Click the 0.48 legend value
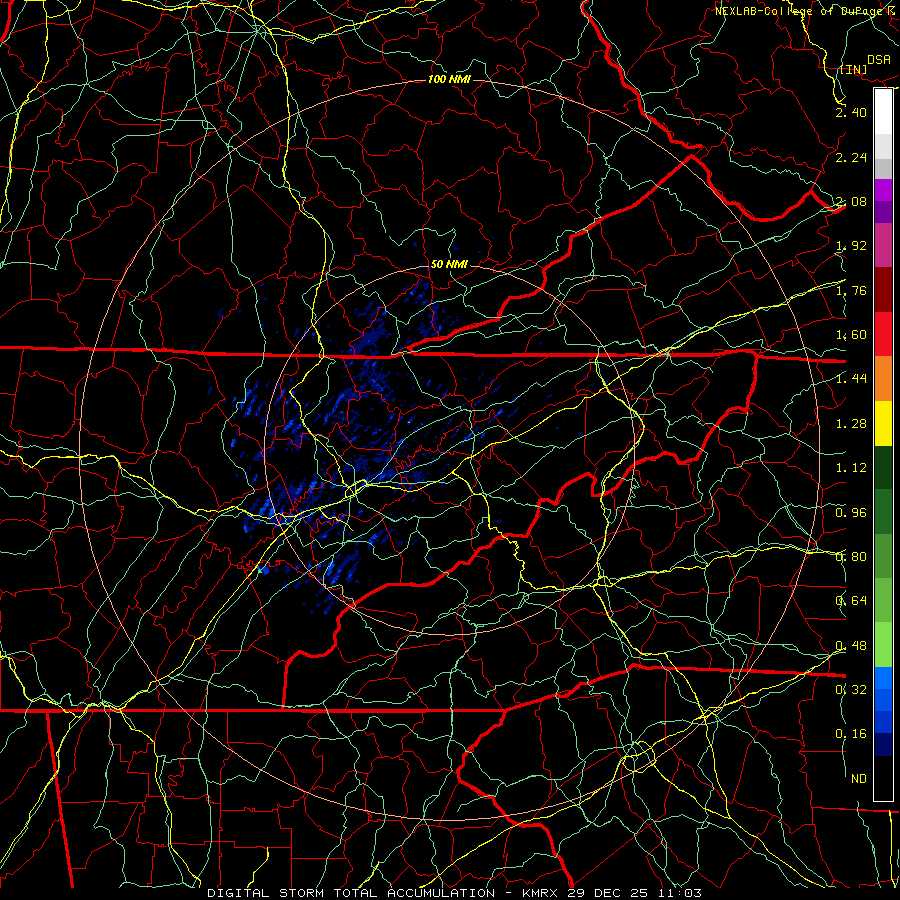Screen dimensions: 900x900 pos(851,646)
